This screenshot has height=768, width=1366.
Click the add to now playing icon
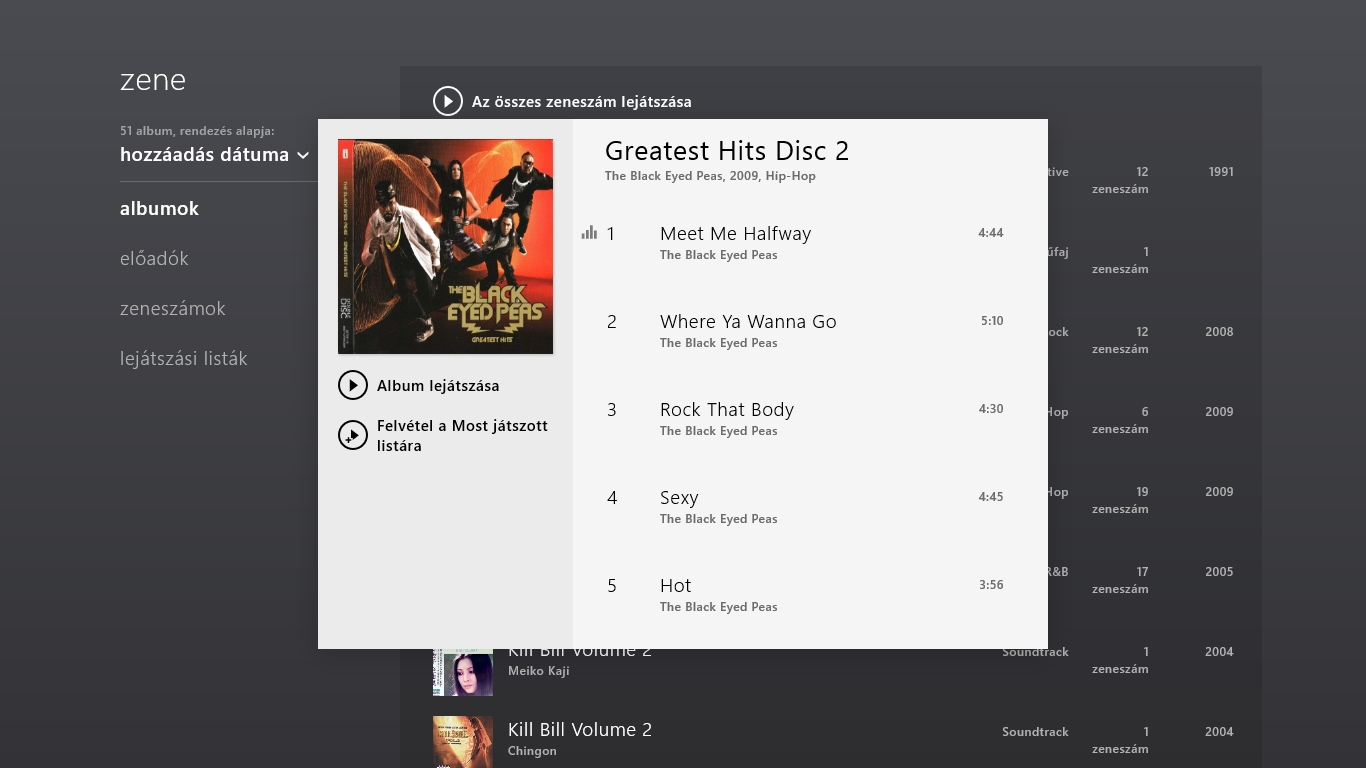tap(353, 436)
